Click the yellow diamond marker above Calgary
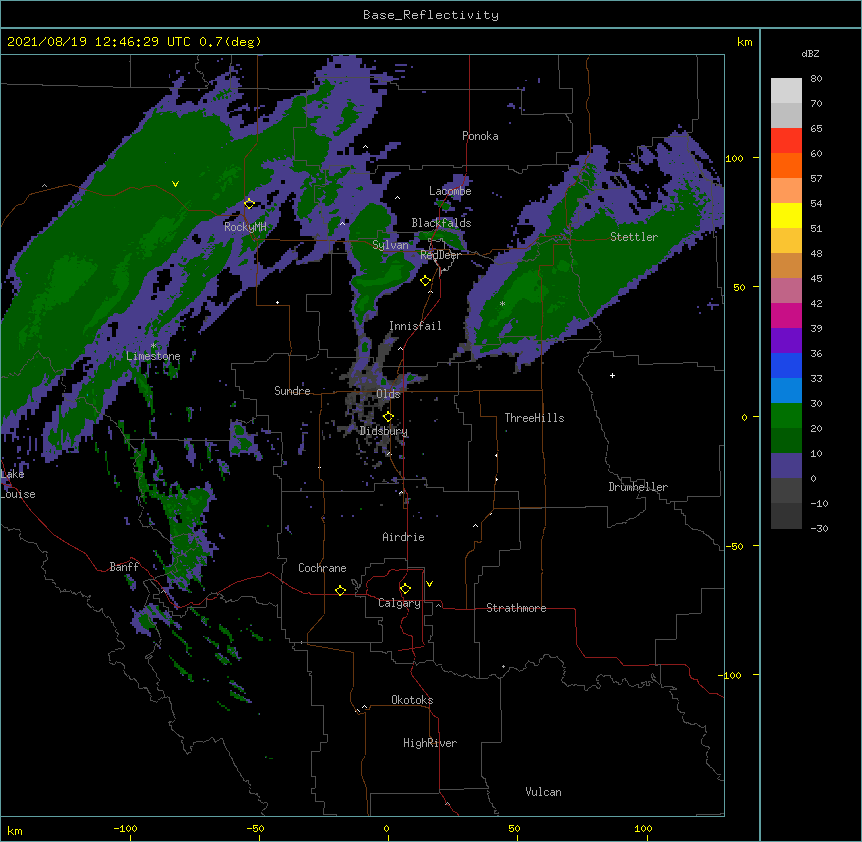 (x=405, y=589)
